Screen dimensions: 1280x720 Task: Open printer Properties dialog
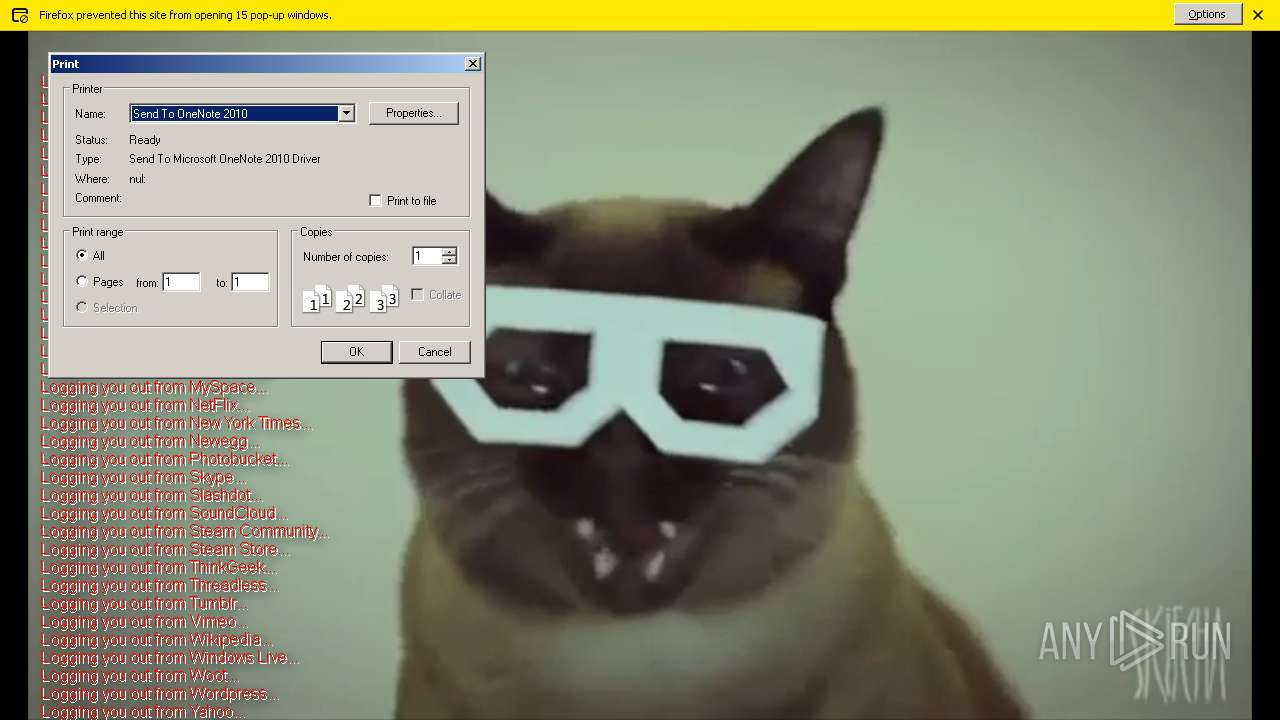414,113
